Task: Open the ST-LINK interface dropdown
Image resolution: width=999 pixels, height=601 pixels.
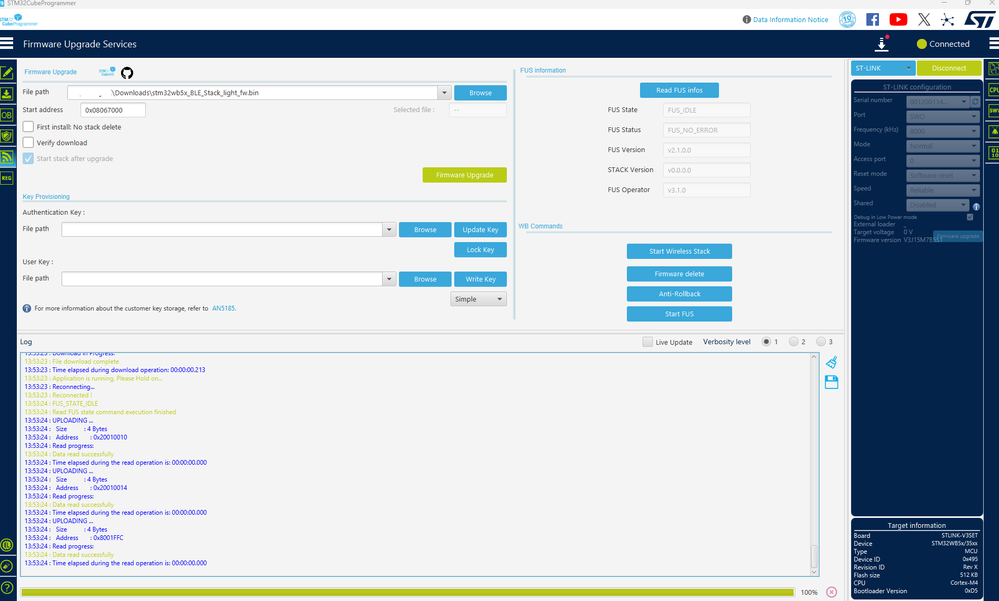Action: pyautogui.click(x=883, y=68)
